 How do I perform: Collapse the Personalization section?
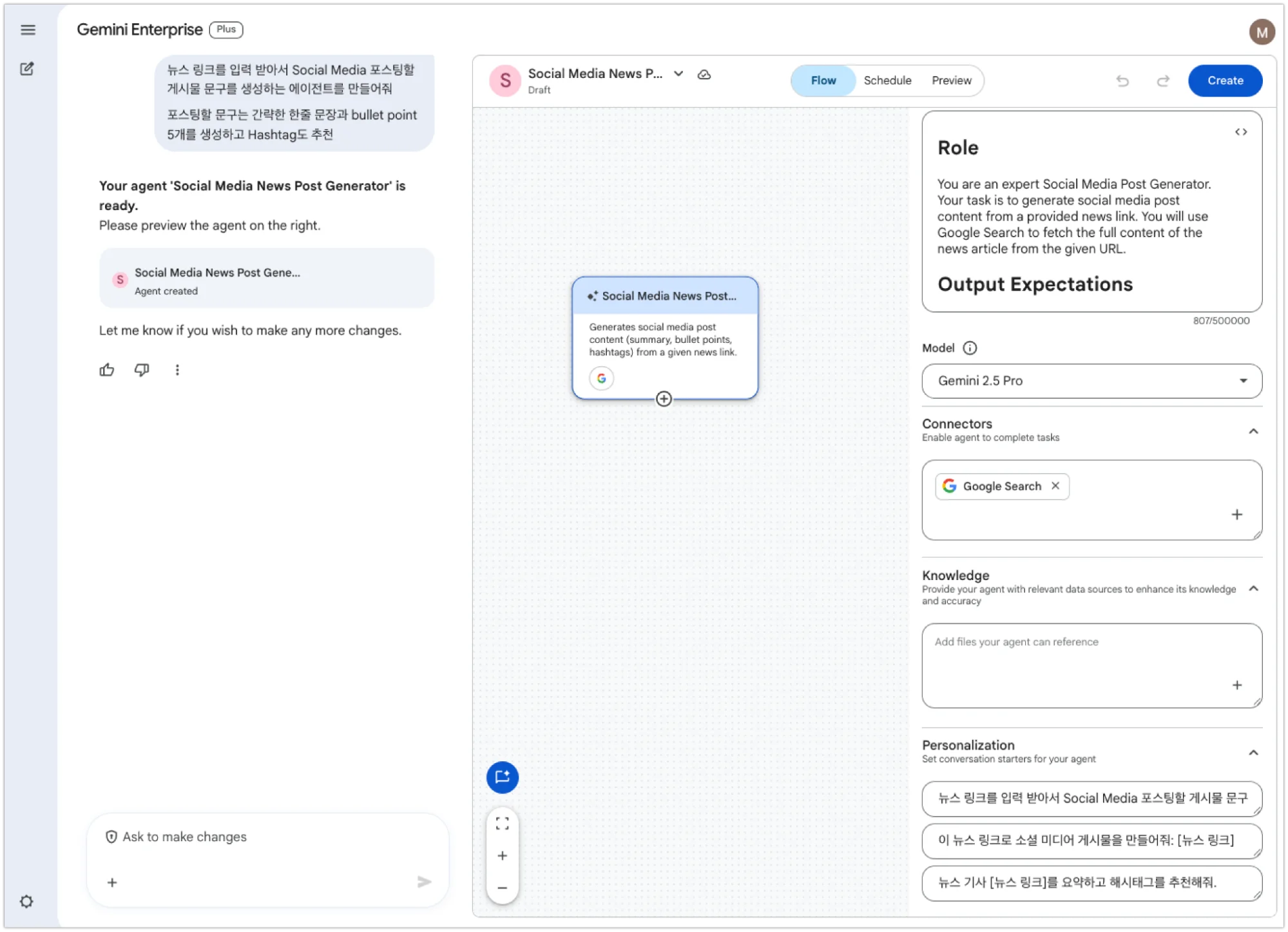(1253, 753)
